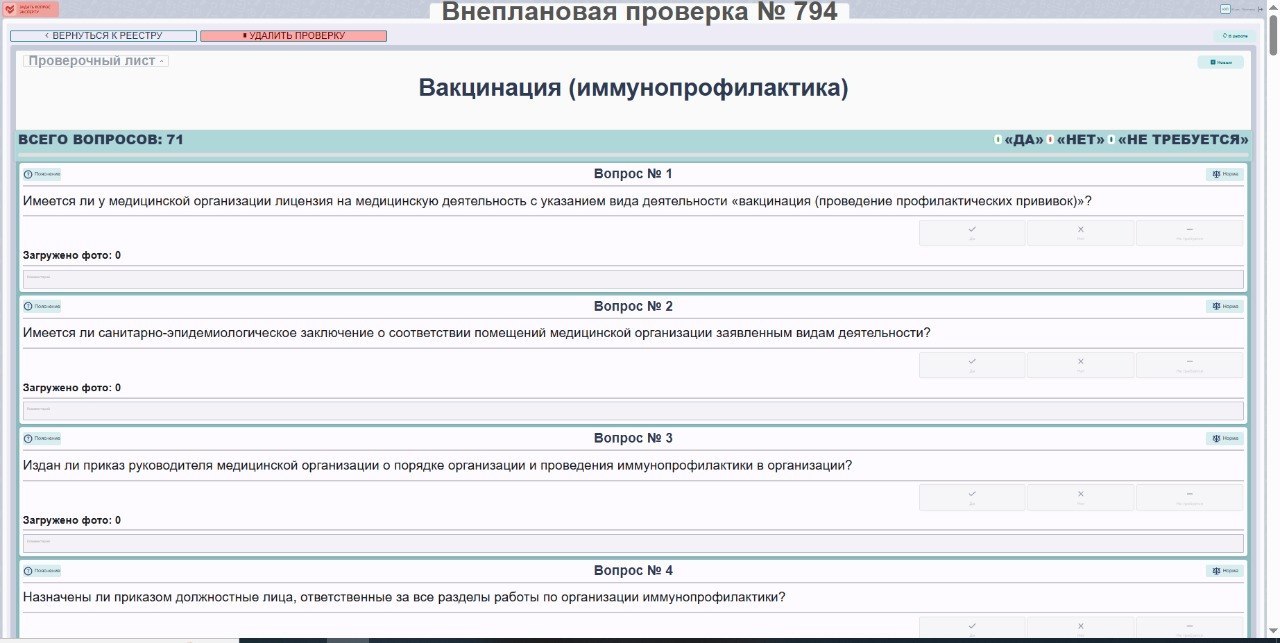Expand the 'Проверочный лист' dropdown
Image resolution: width=1280 pixels, height=643 pixels.
[96, 61]
